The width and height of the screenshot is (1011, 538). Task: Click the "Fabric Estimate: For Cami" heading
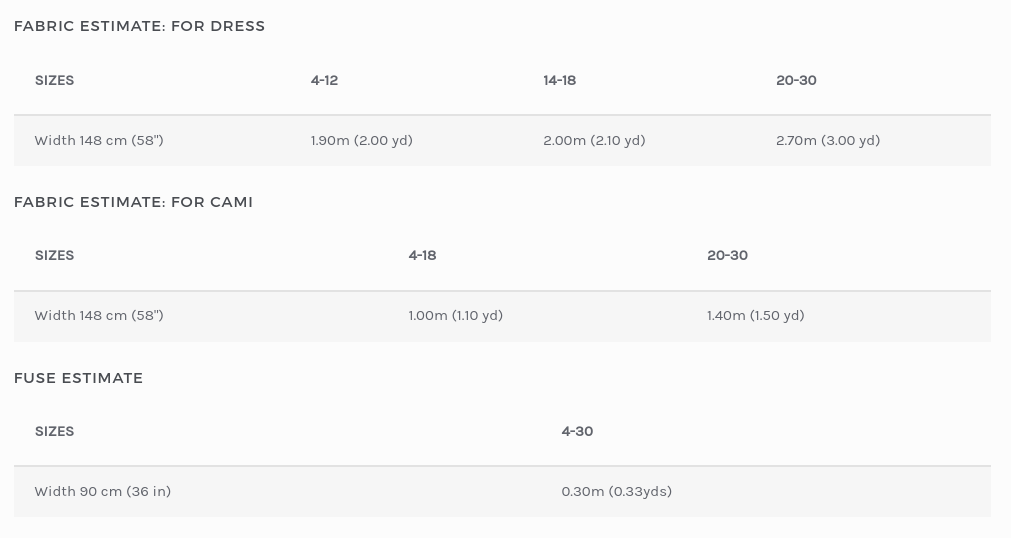[133, 202]
